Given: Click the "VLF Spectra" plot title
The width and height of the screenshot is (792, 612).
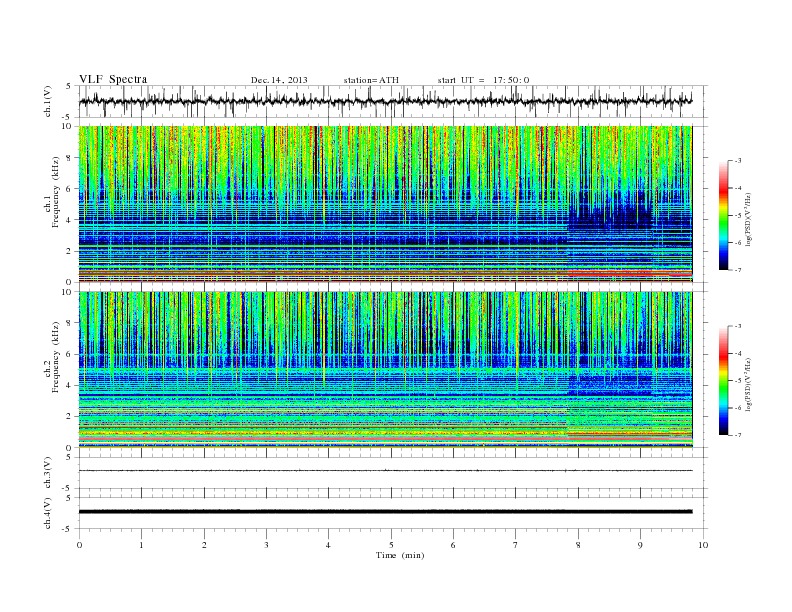Looking at the screenshot, I should 113,79.
